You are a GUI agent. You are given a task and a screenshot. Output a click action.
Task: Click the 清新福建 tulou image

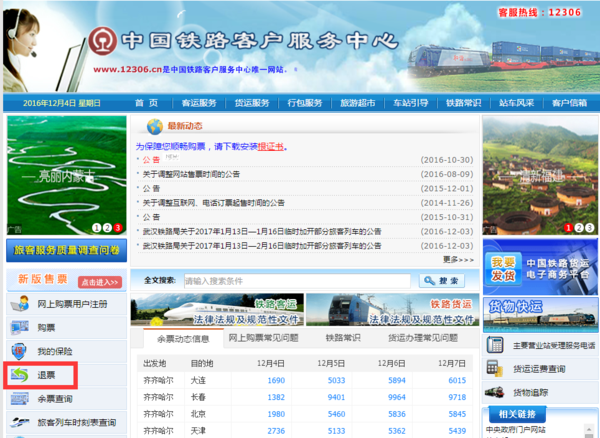pos(540,175)
